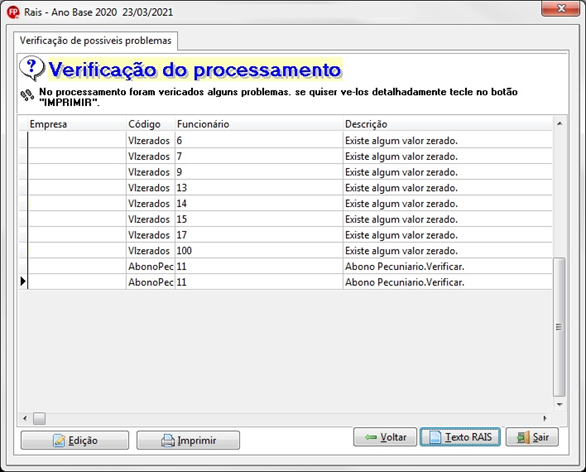
Task: Click the horizontal scrollbar right arrow
Action: click(545, 418)
